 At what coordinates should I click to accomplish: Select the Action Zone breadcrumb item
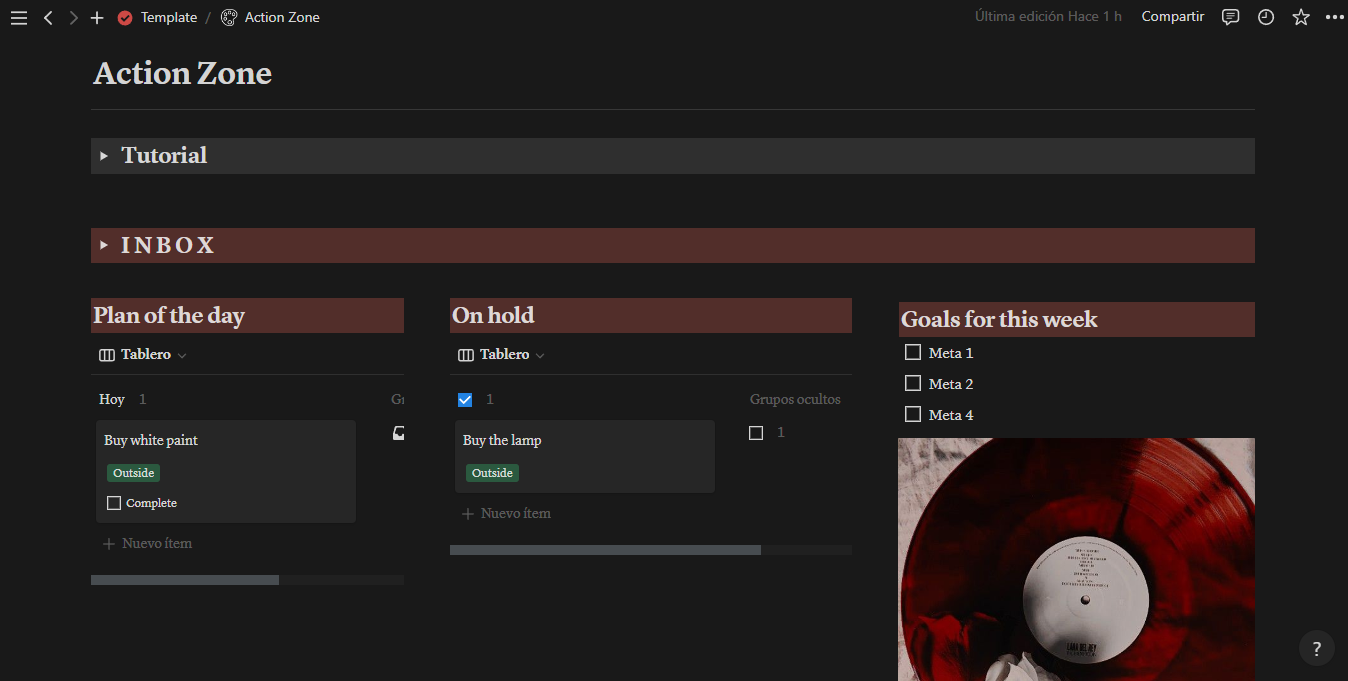point(283,17)
